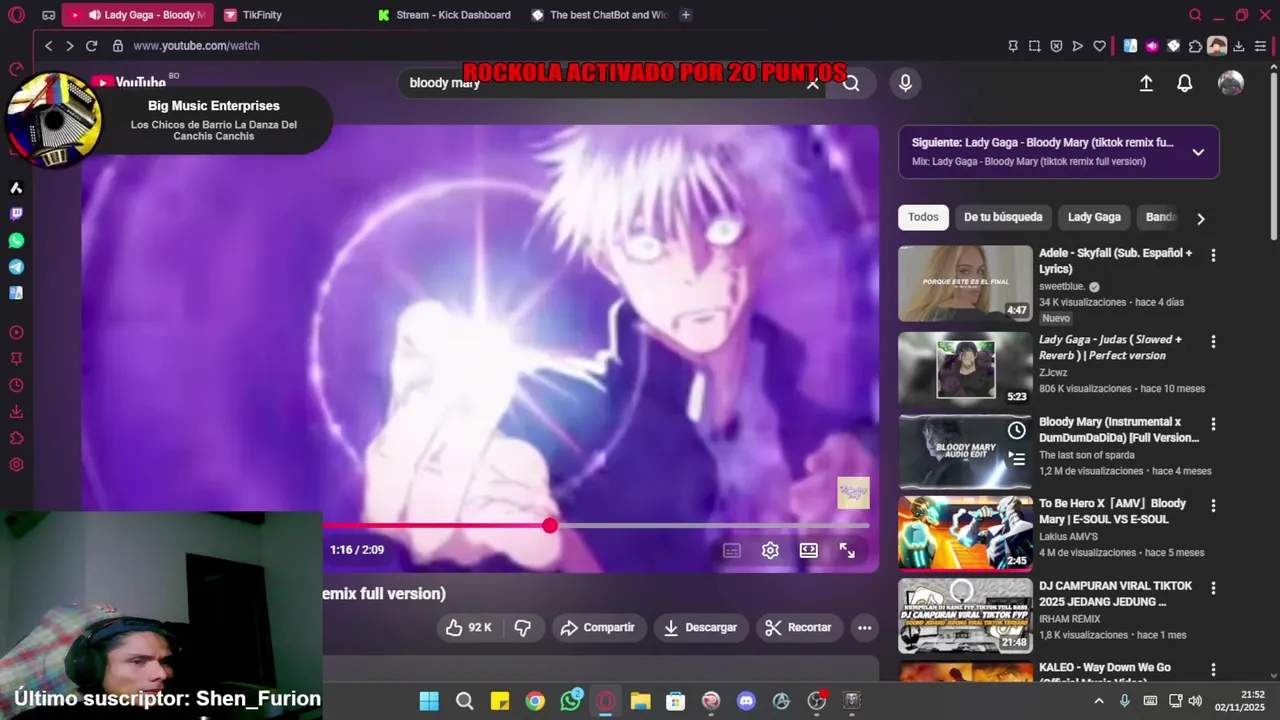Click the padlock site info icon
1280x720 pixels.
(x=118, y=46)
